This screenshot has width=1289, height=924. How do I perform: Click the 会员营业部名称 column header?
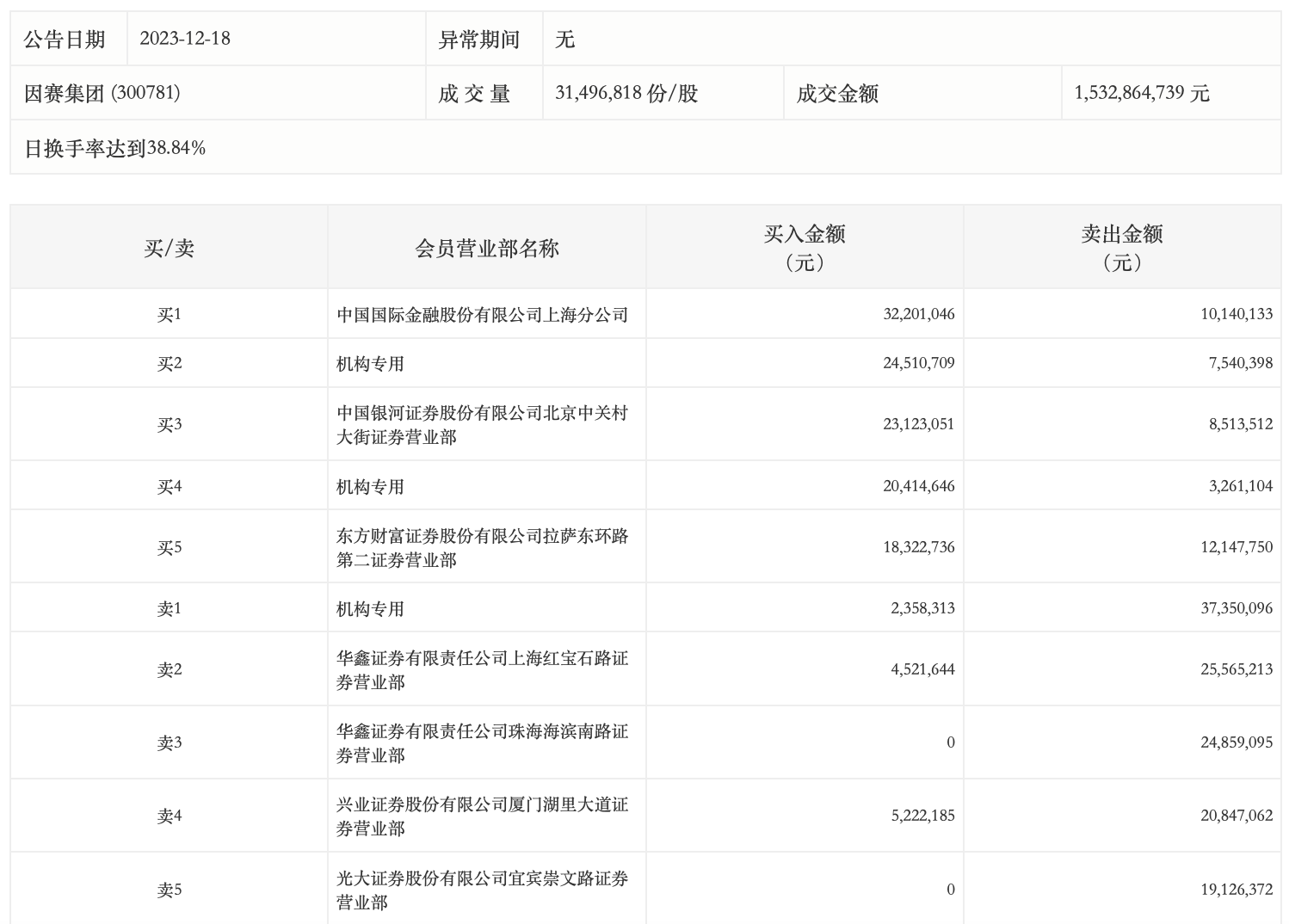[487, 249]
